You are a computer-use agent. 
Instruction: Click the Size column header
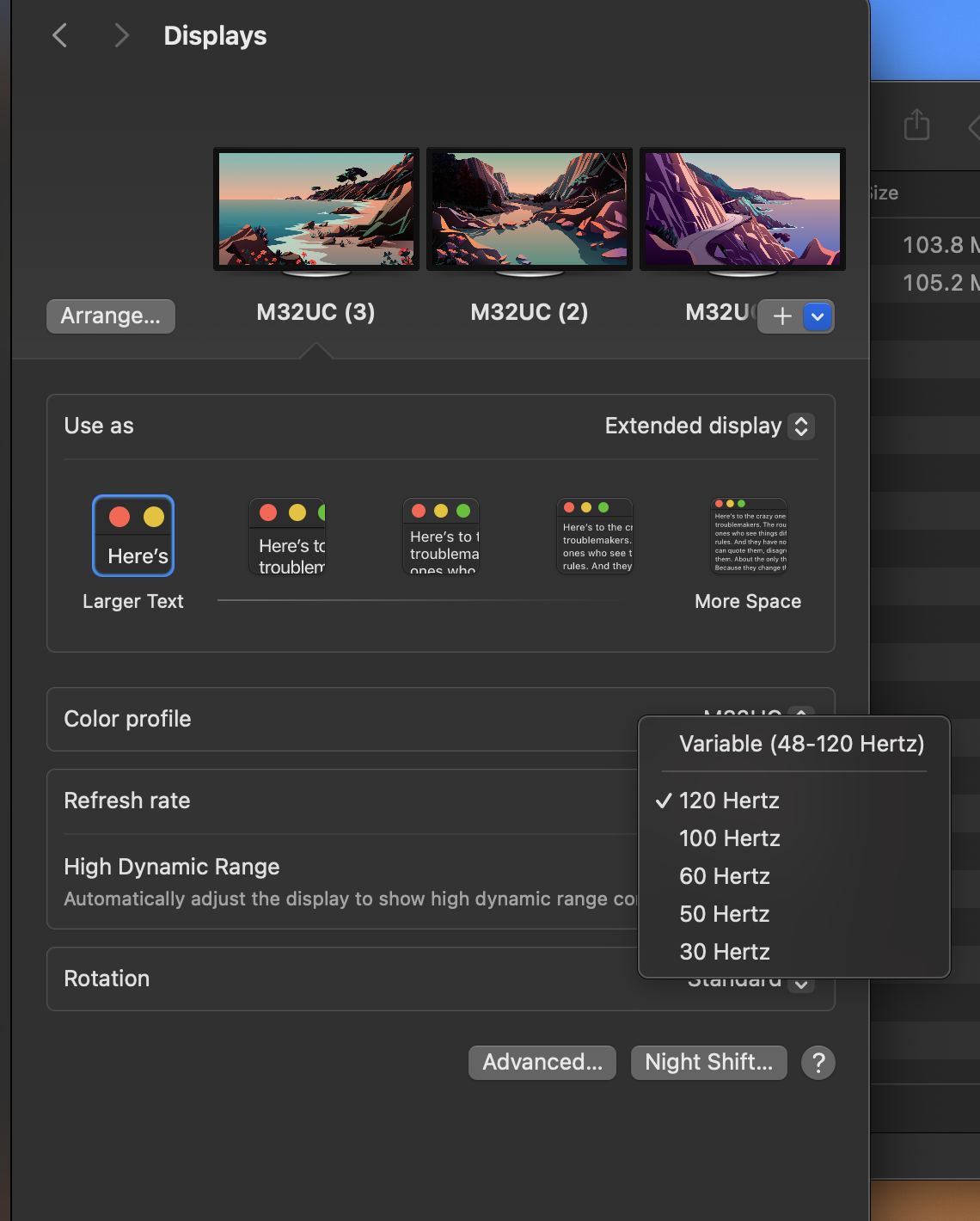coord(883,193)
